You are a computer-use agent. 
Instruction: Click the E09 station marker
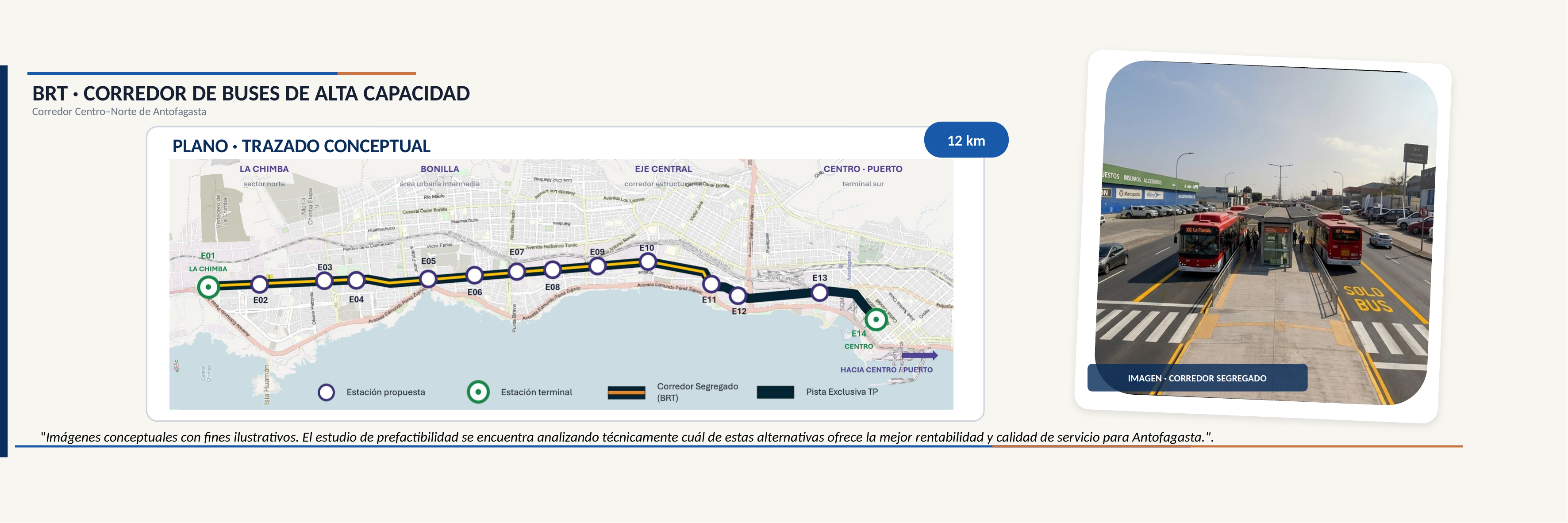pyautogui.click(x=598, y=266)
